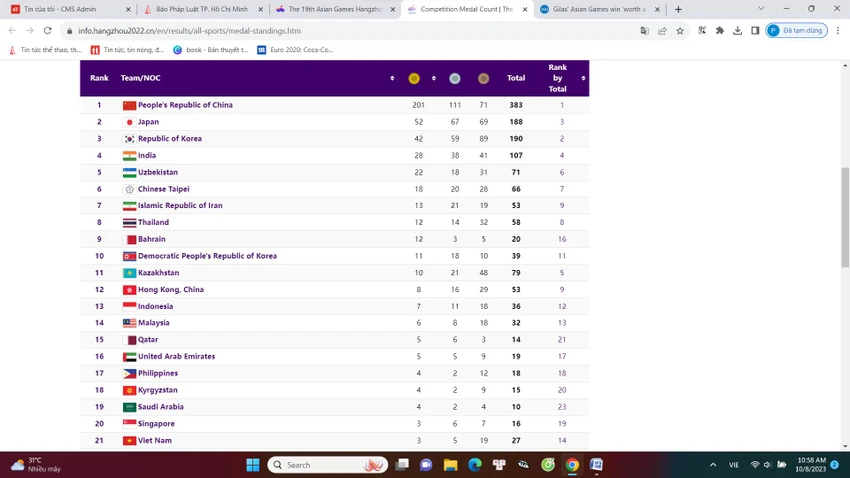Bookmark this page with the star icon

point(680,31)
